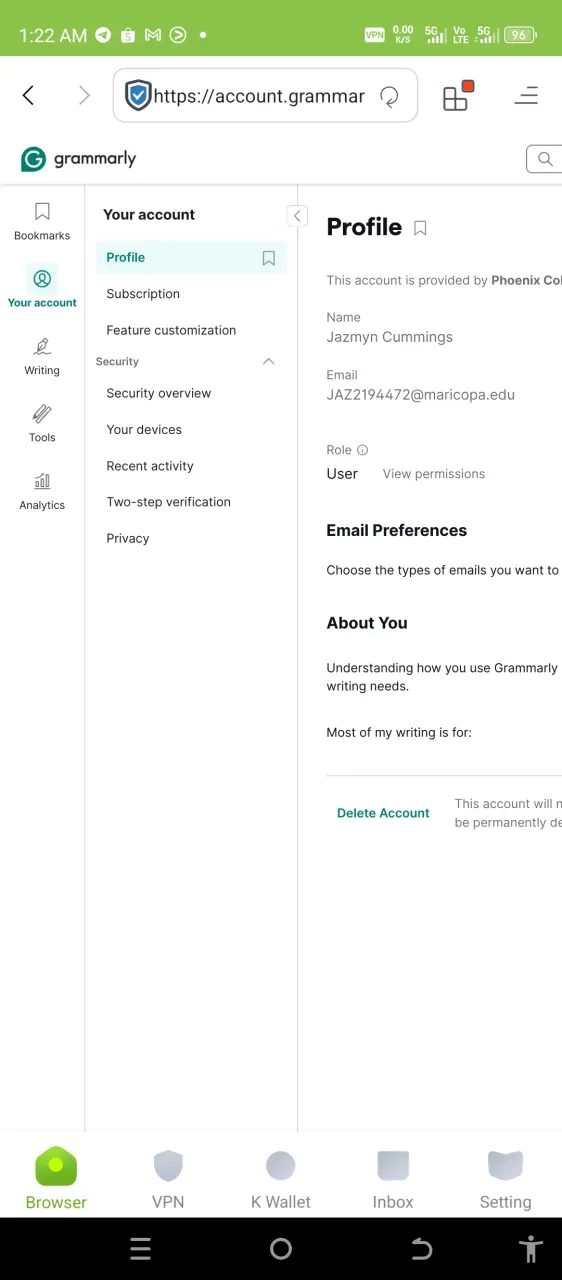The image size is (562, 1280).
Task: Open the Subscription menu item
Action: click(x=143, y=294)
